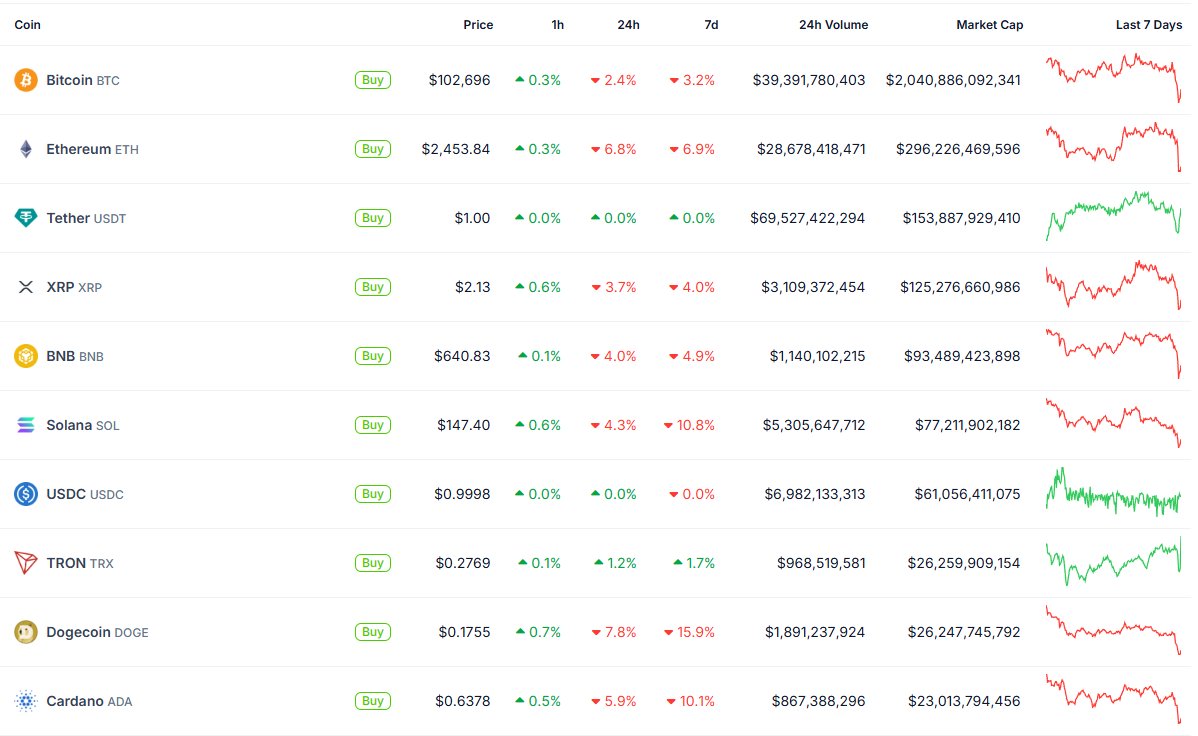The height and width of the screenshot is (736, 1198).
Task: Click Solana 7d change 10.8%
Action: pos(689,425)
